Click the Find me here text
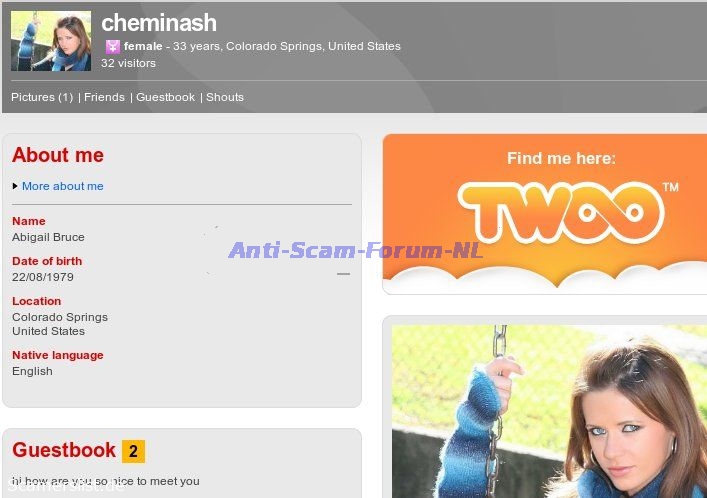 tap(561, 158)
